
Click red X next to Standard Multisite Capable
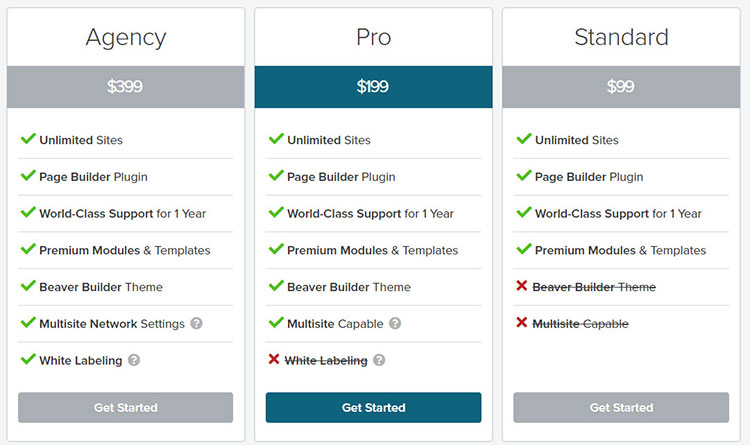pyautogui.click(x=521, y=323)
